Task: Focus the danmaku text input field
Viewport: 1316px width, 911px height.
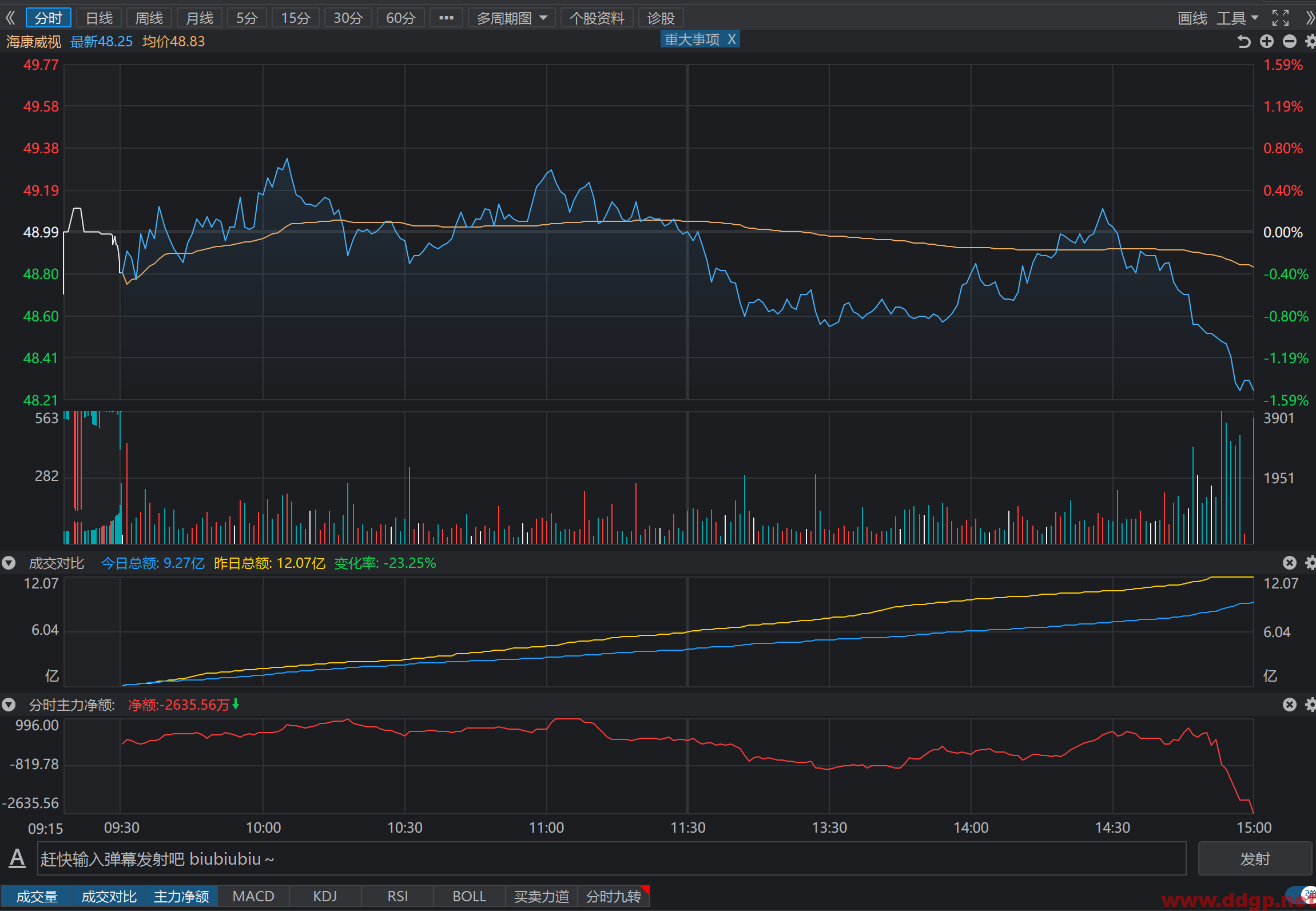Action: coord(611,858)
